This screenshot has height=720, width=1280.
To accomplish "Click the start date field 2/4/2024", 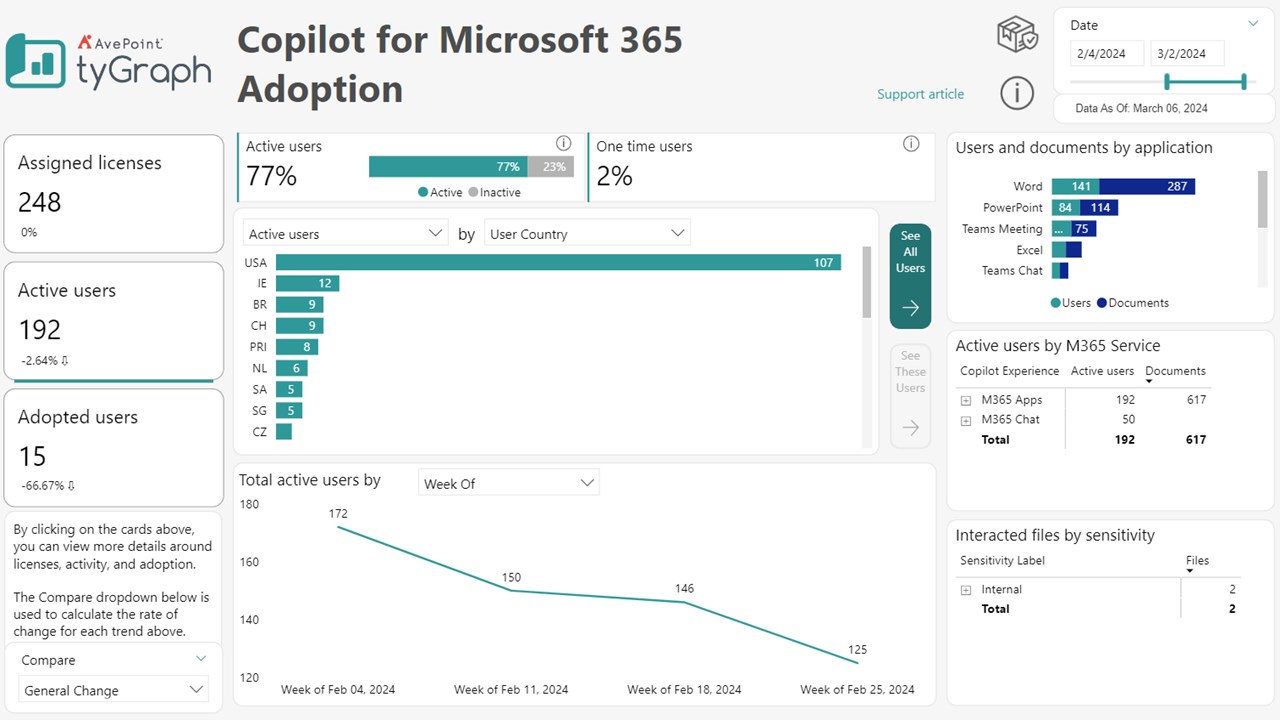I will click(1107, 53).
